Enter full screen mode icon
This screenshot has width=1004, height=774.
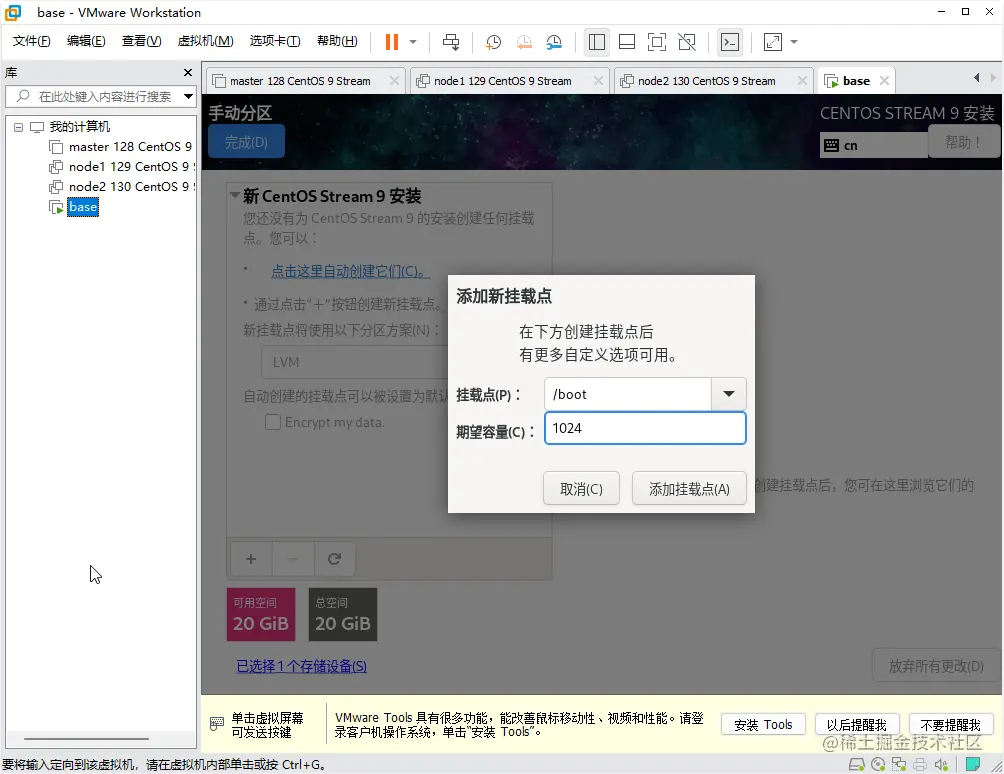[x=657, y=42]
